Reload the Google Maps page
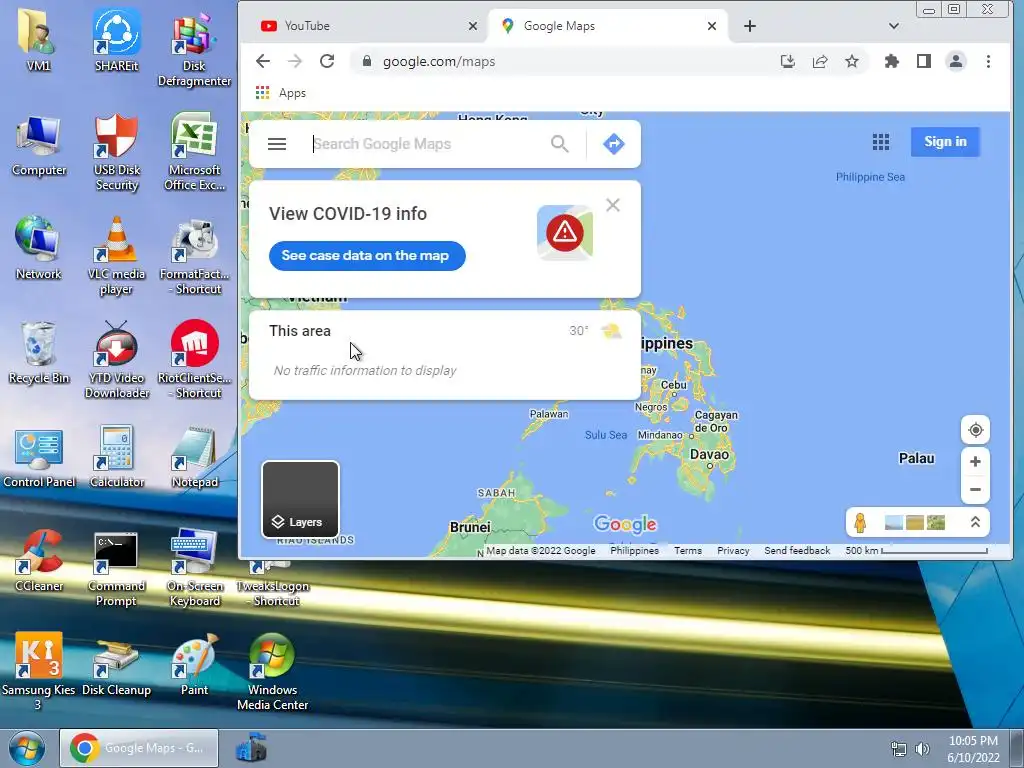The height and width of the screenshot is (768, 1024). click(x=327, y=61)
